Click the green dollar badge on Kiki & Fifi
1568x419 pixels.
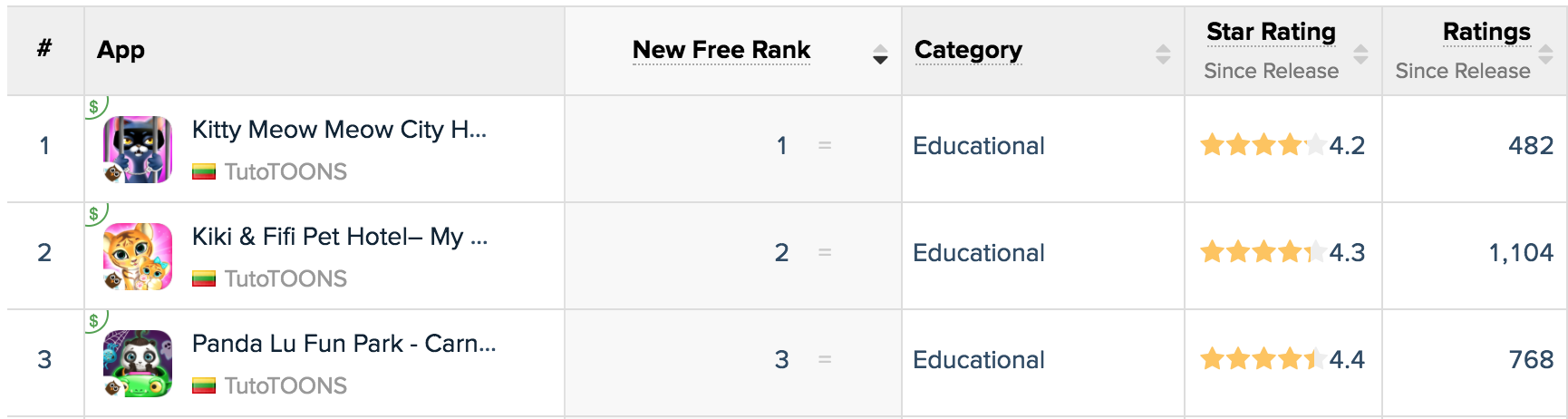pyautogui.click(x=94, y=214)
